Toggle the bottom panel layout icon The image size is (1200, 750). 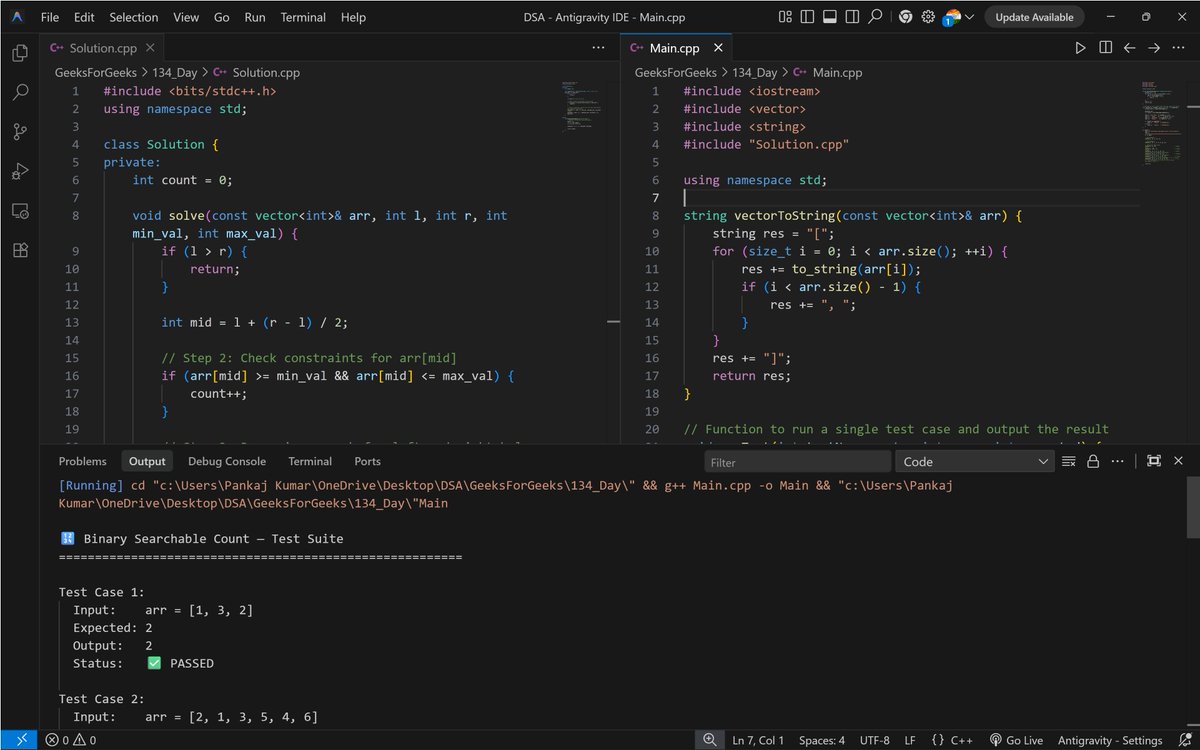point(829,17)
